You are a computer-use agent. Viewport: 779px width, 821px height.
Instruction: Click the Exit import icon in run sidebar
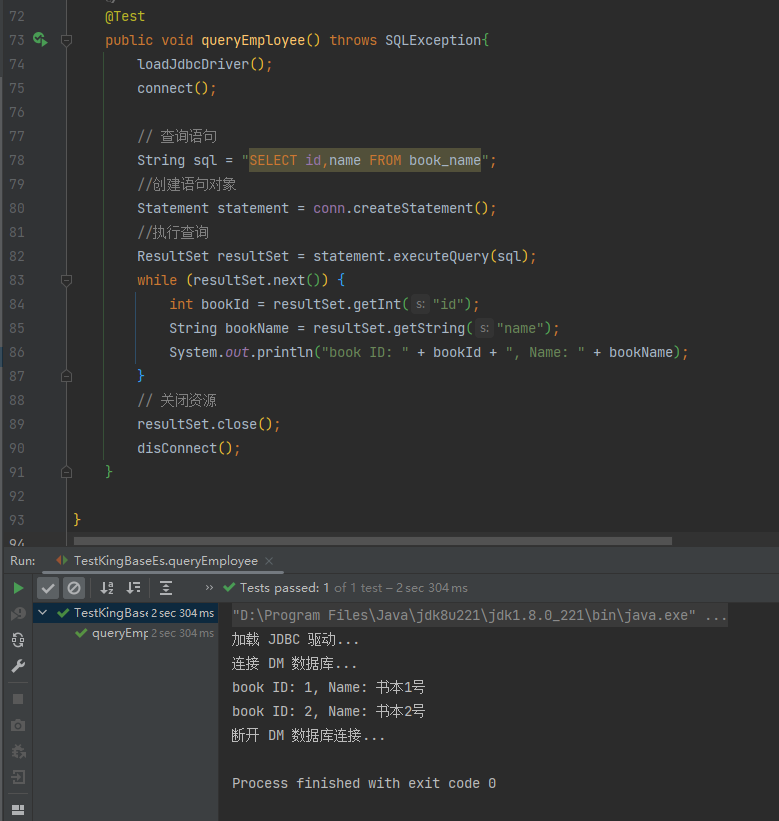click(x=18, y=777)
